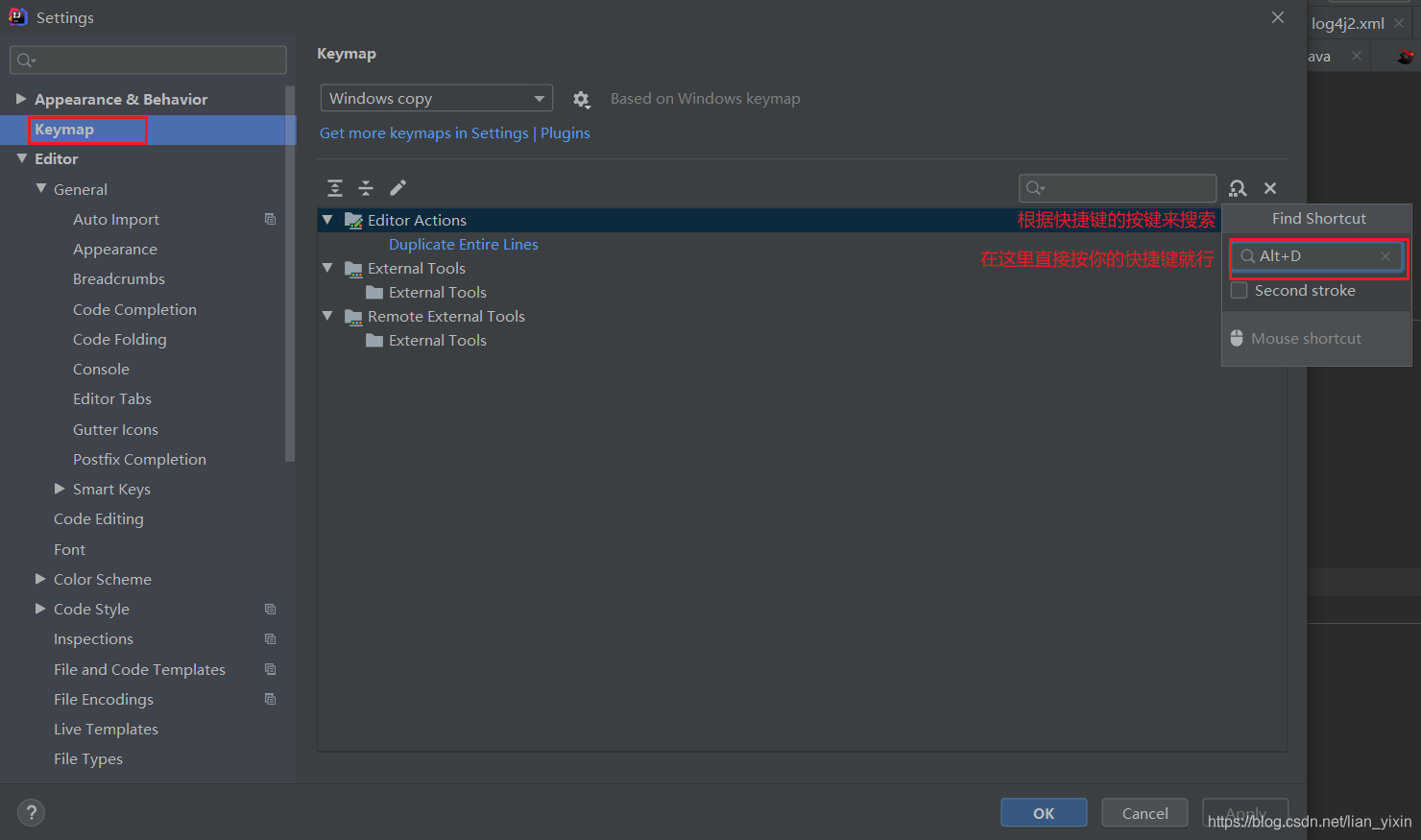Collapse the Remote External Tools group
Screen dimensions: 1421x840
pyautogui.click(x=327, y=316)
